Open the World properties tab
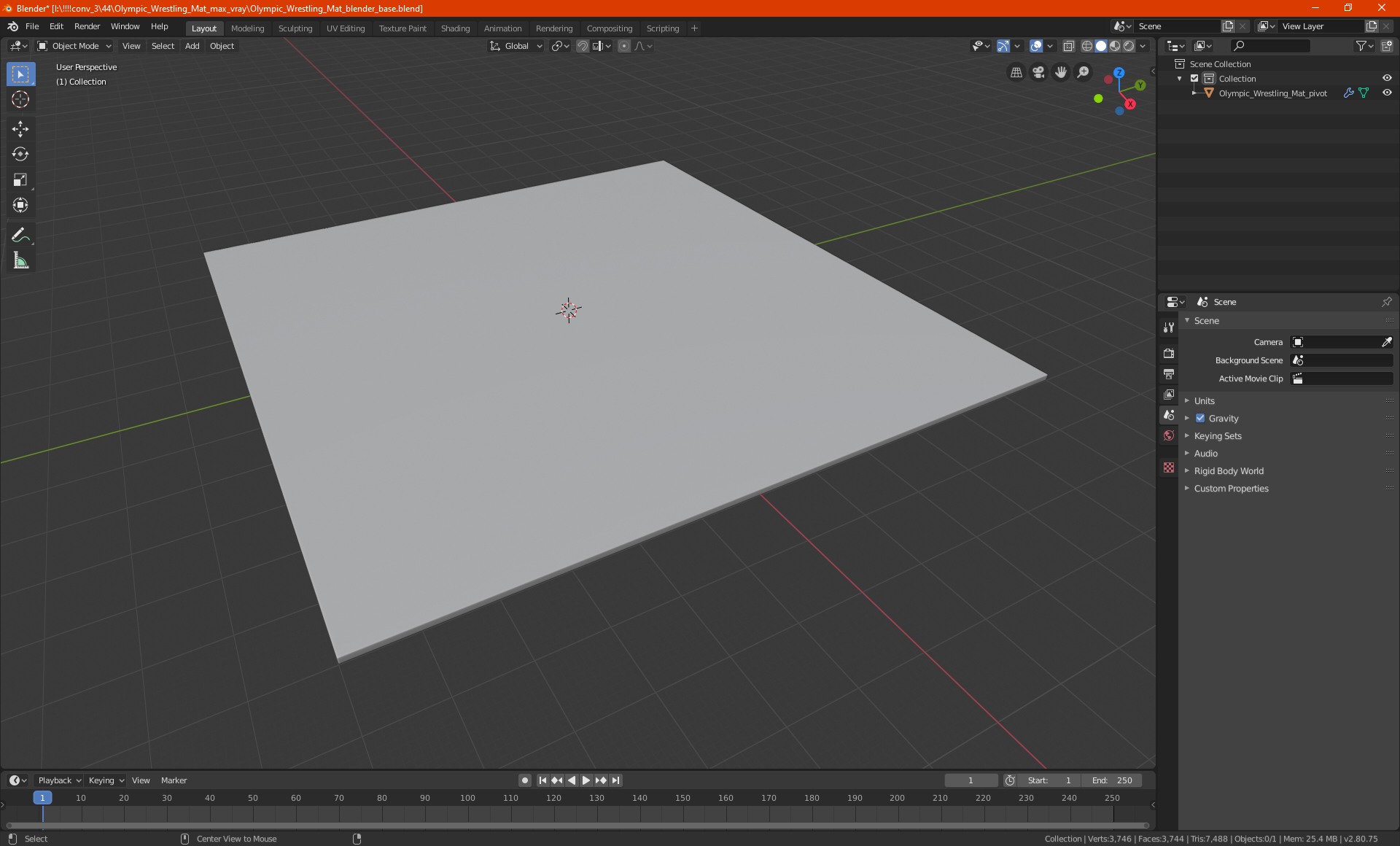 point(1169,435)
